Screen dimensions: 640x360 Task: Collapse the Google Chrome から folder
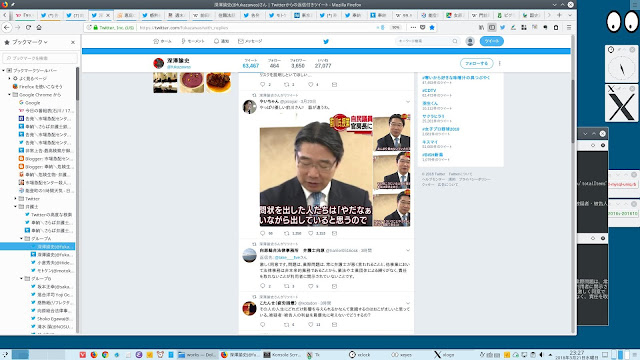(9, 94)
